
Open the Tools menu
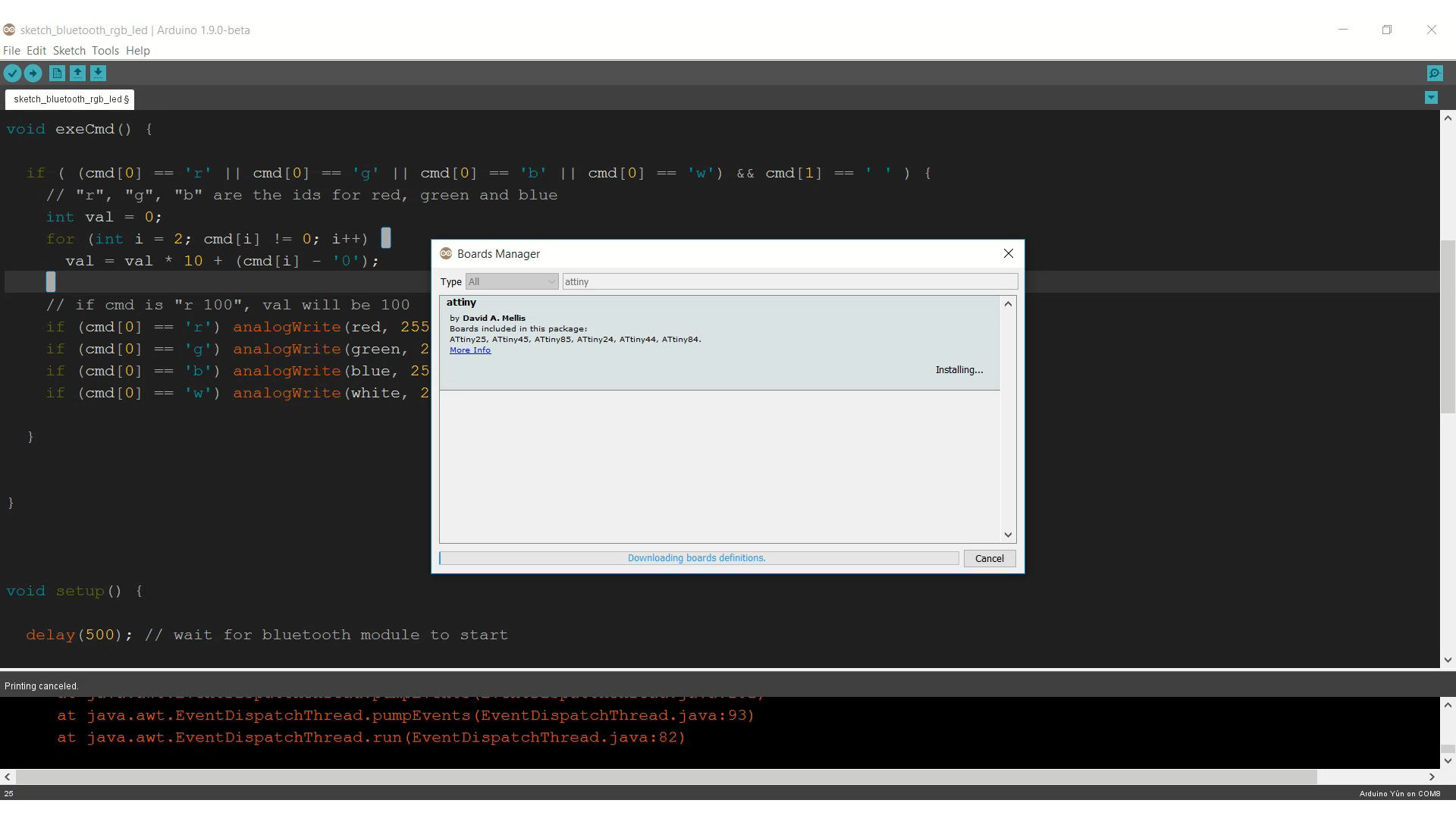click(105, 51)
